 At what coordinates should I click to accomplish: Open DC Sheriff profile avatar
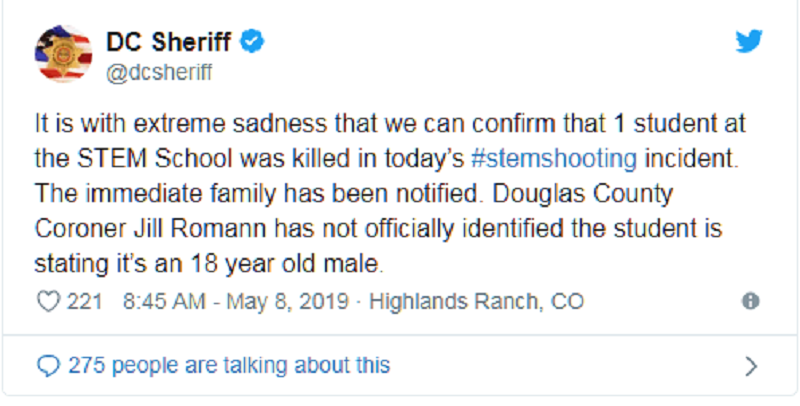[63, 54]
